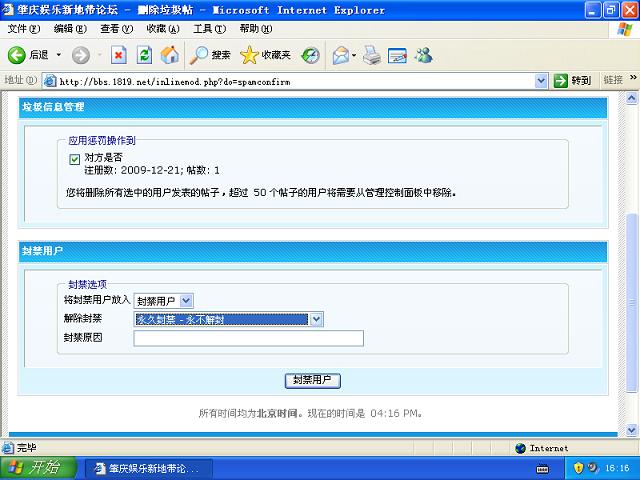Viewport: 640px width, 480px height.
Task: Click the History clock icon
Action: pyautogui.click(x=311, y=55)
